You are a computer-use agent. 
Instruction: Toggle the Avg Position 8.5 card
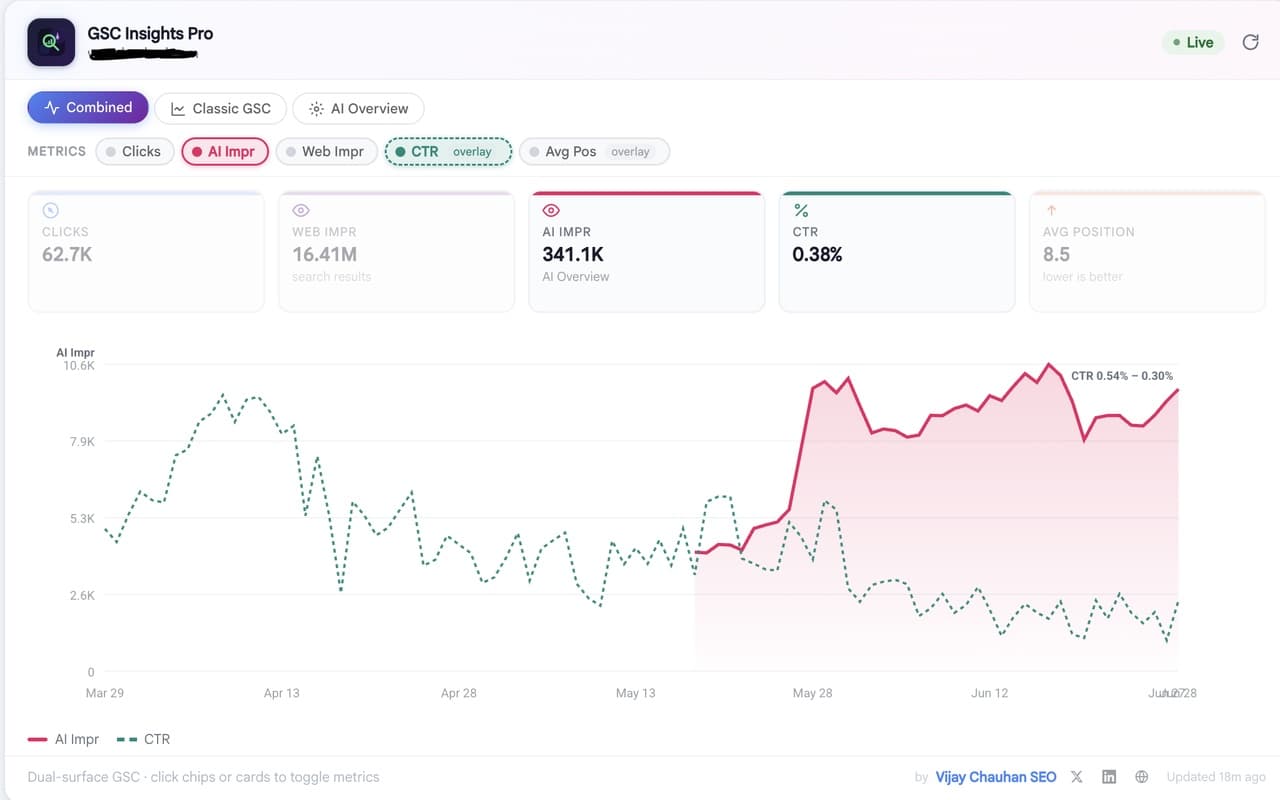[1147, 252]
